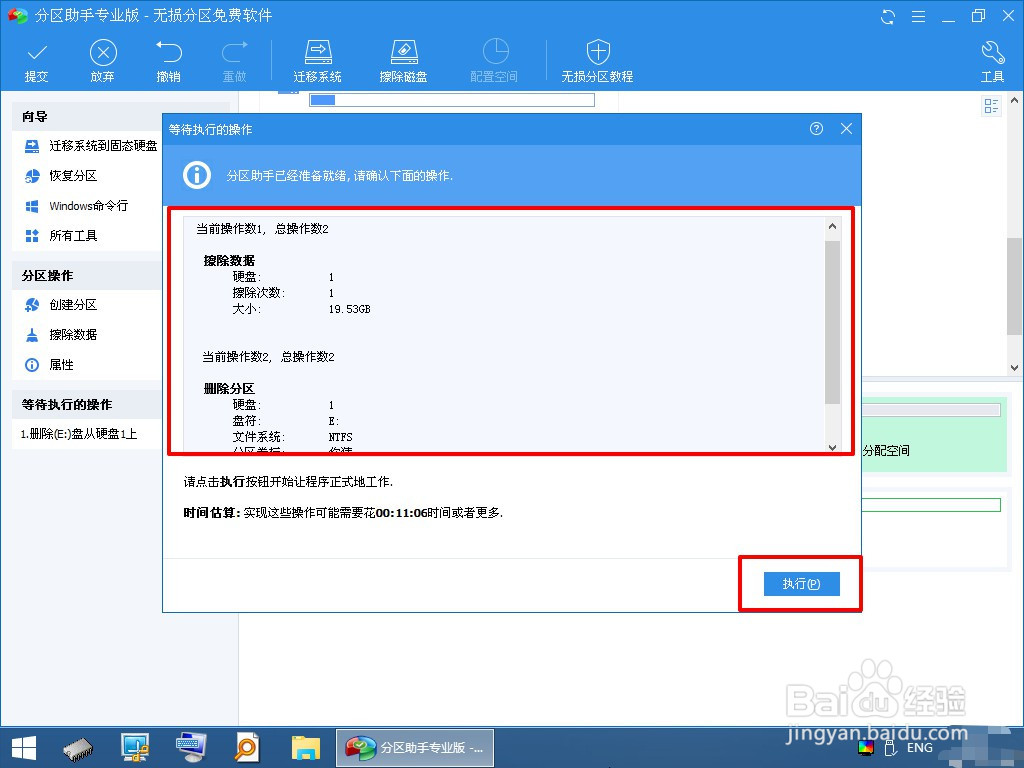
Task: Open File Explorer from the taskbar
Action: (x=306, y=748)
